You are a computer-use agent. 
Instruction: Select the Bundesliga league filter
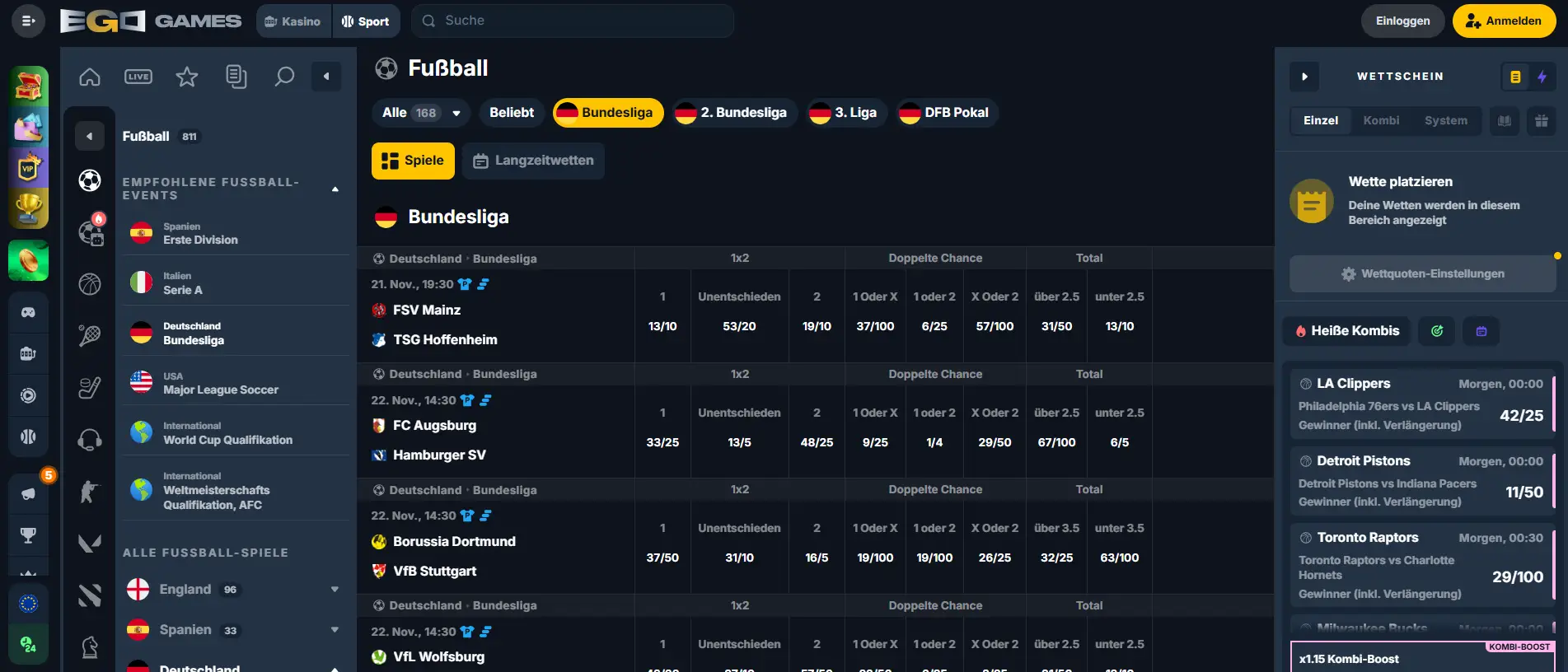click(608, 113)
